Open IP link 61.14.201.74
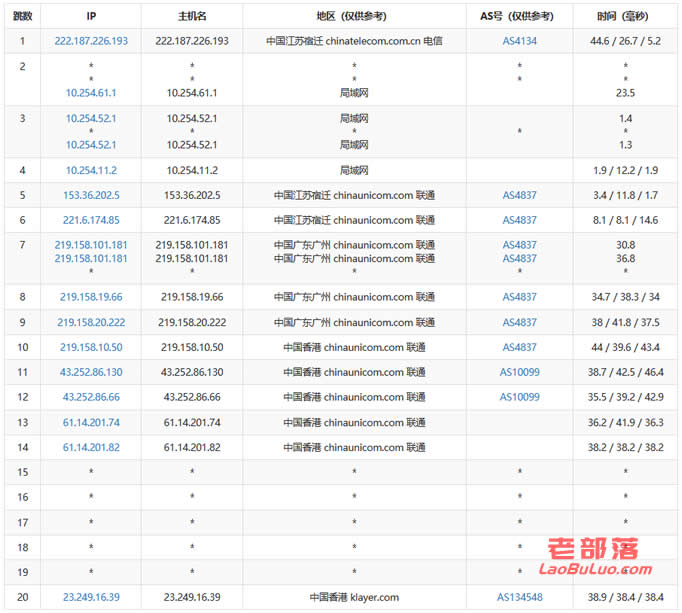The image size is (682, 613). [91, 422]
